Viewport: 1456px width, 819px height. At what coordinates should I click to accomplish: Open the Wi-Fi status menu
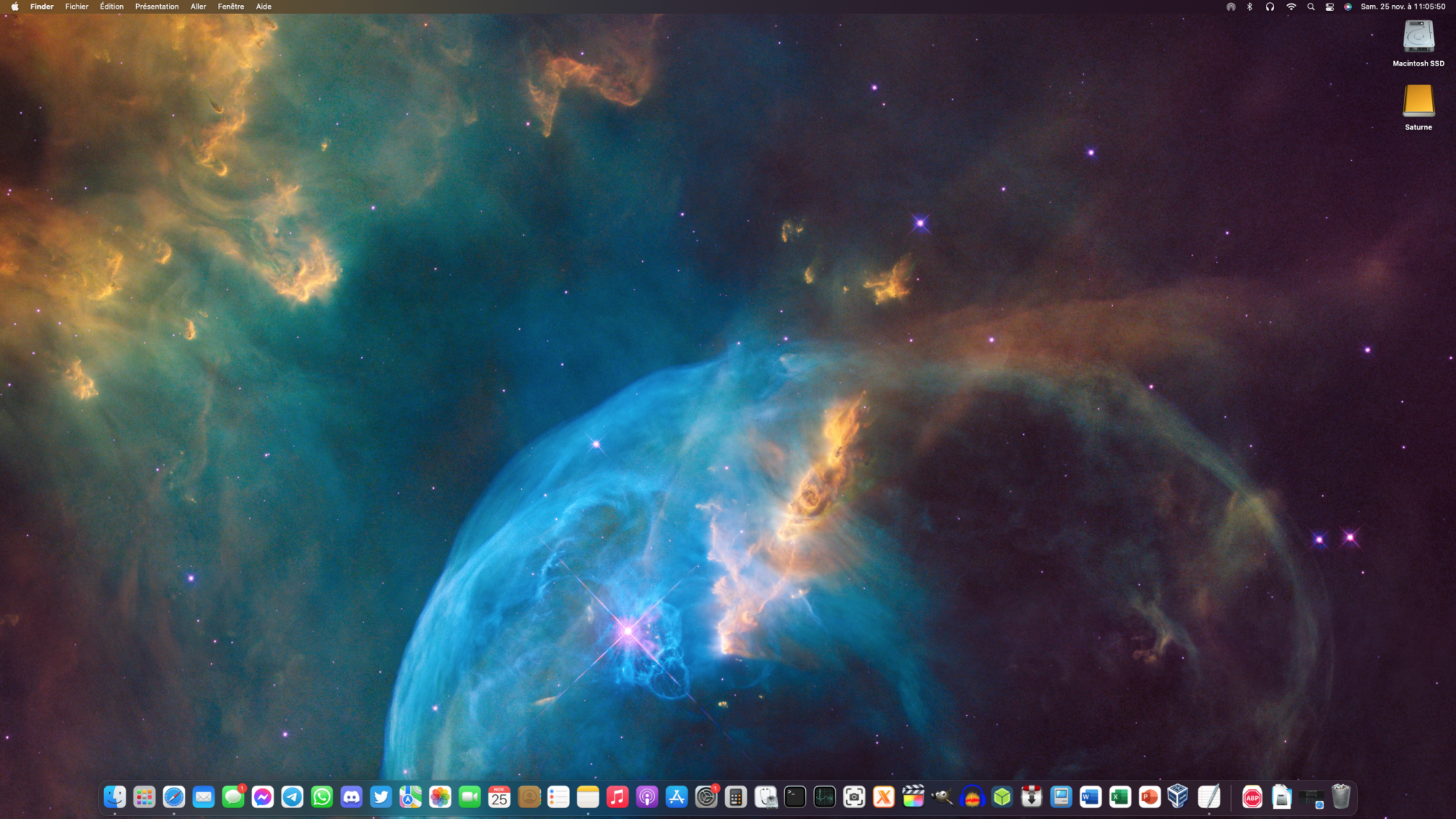(1291, 7)
